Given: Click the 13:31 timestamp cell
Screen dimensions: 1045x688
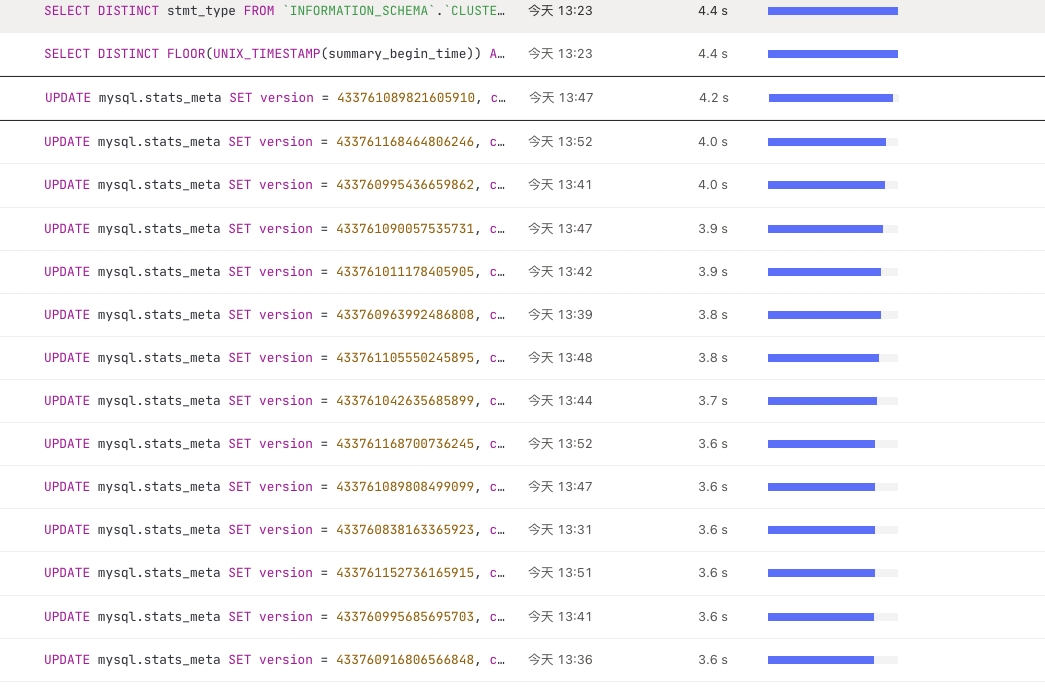Looking at the screenshot, I should click(560, 530).
